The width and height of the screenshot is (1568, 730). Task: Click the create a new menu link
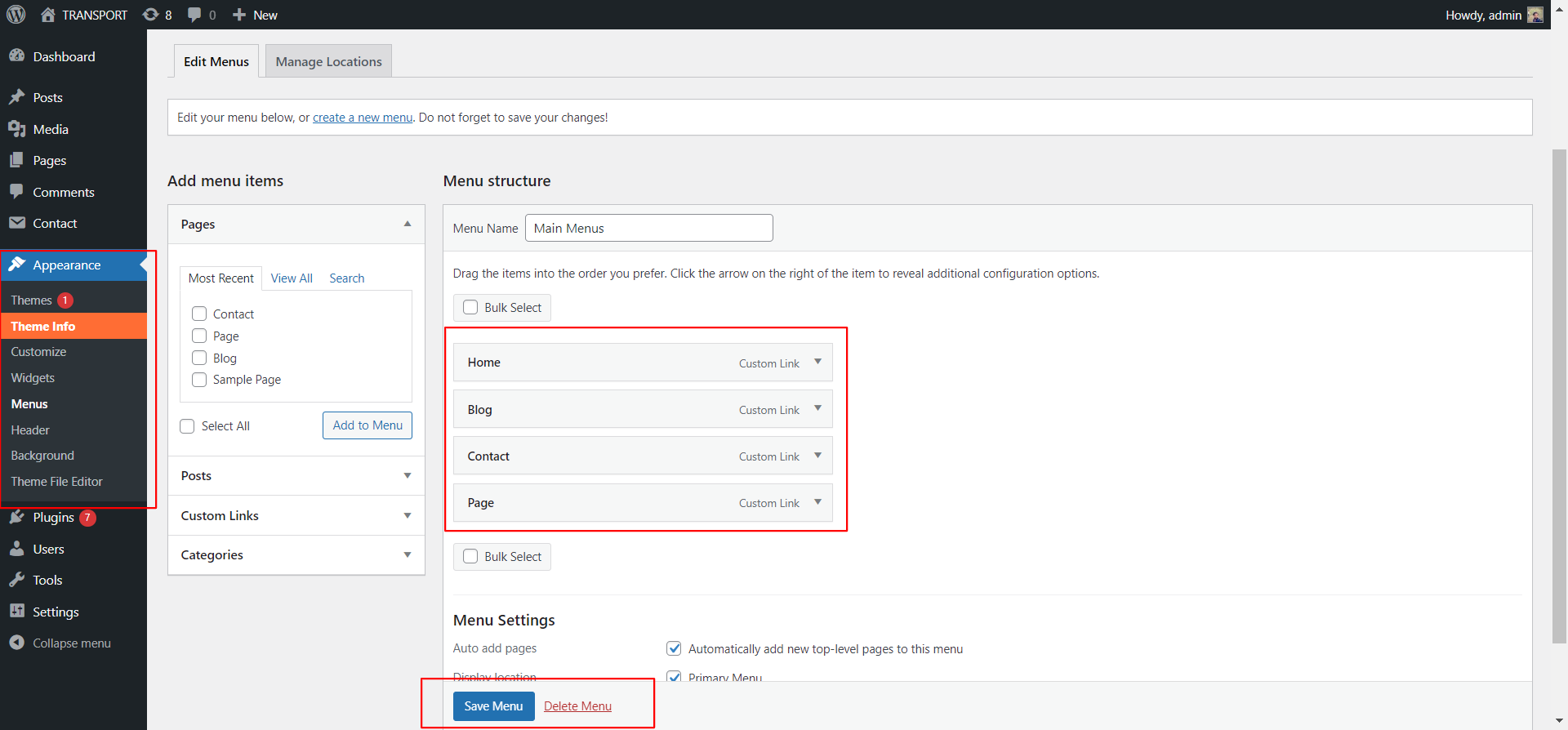coord(362,118)
